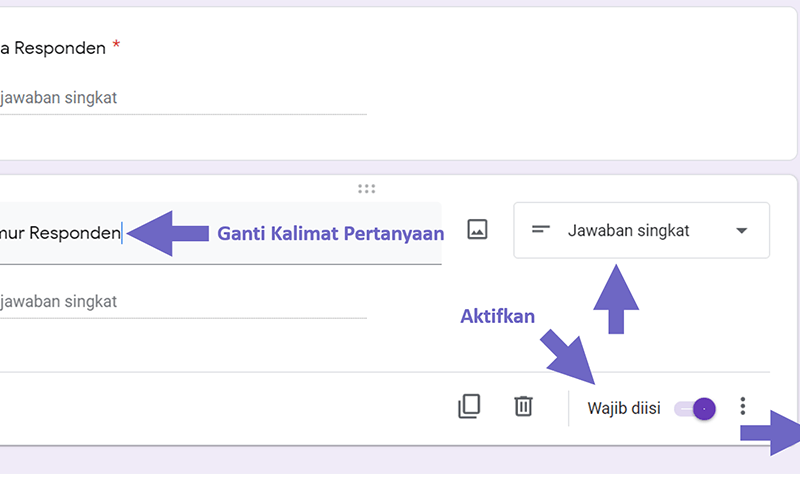Click the large arrow pointing at question title
Screen dimensions: 800x480
(x=168, y=233)
